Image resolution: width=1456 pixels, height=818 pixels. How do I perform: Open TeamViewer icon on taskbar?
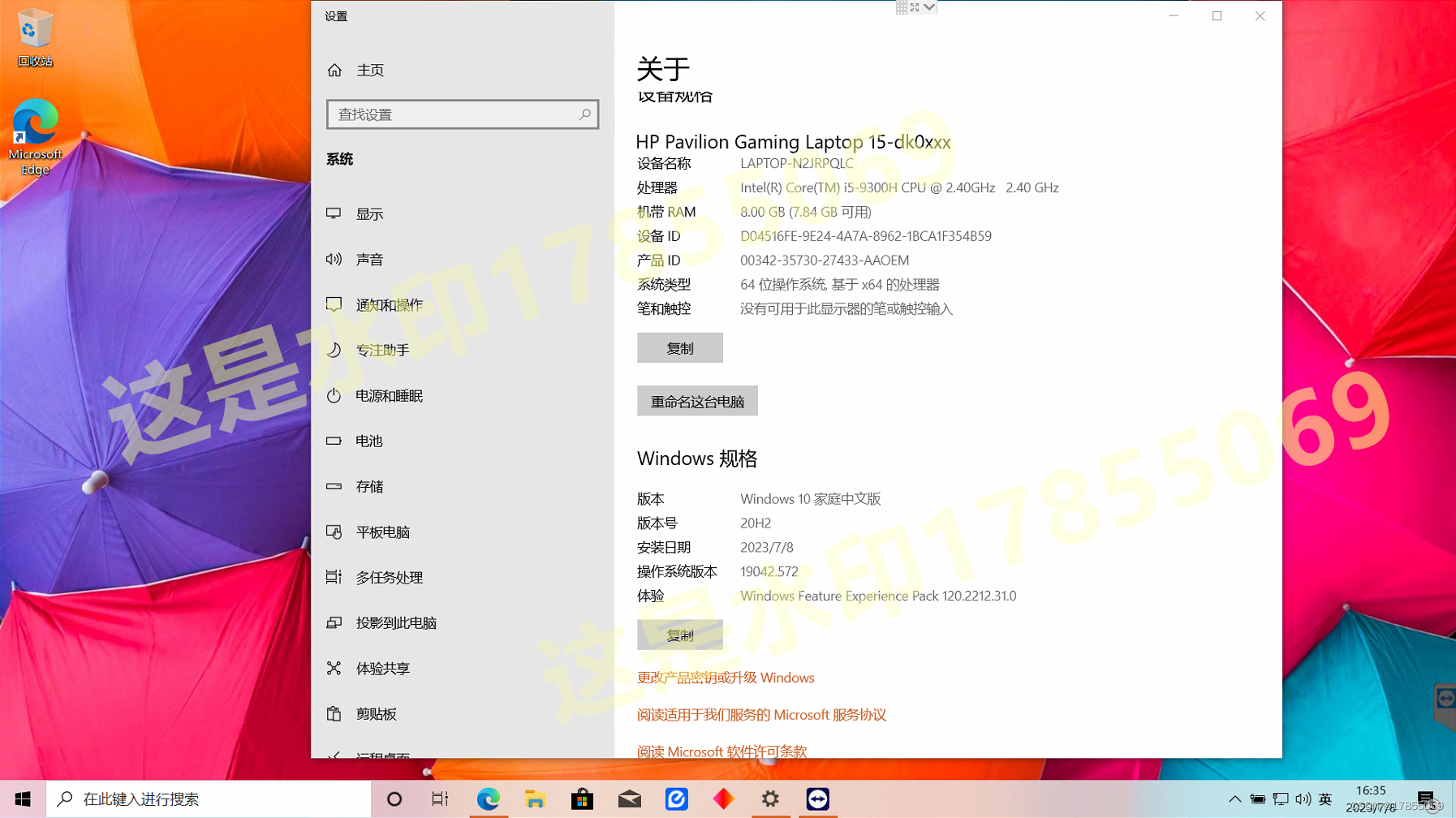point(817,799)
